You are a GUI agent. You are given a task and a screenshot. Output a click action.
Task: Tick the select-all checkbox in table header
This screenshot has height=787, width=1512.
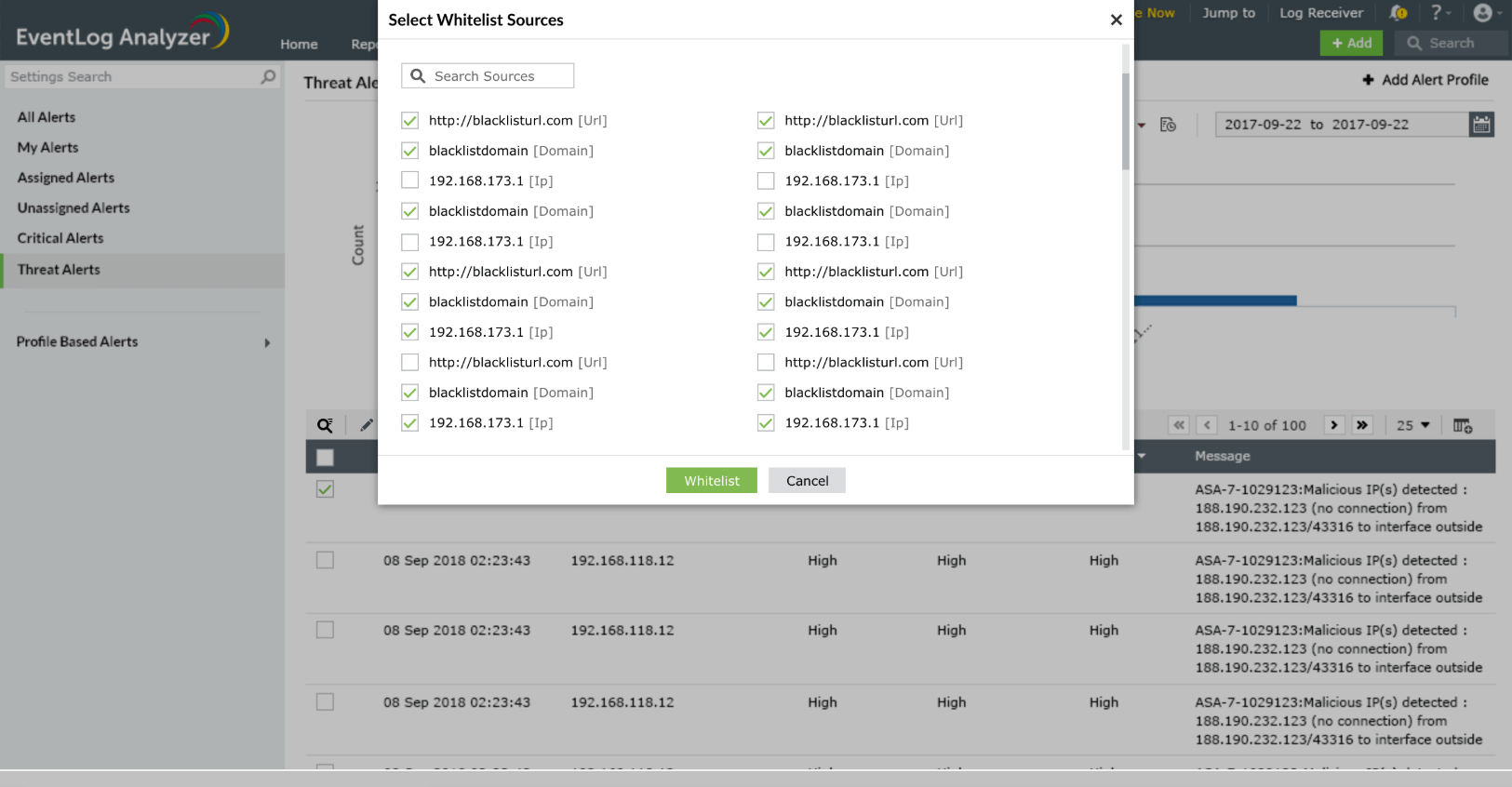[325, 457]
